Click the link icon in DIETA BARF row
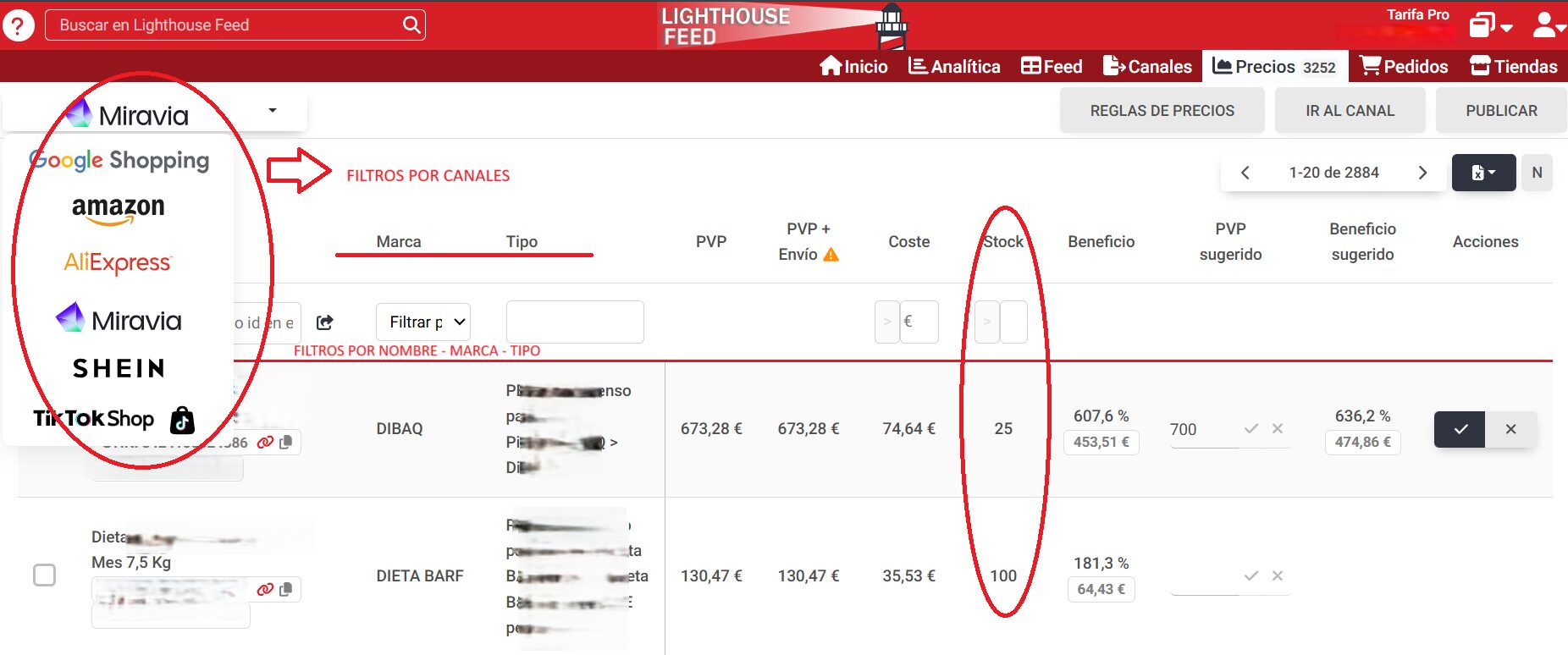The height and width of the screenshot is (655, 1568). coord(265,589)
